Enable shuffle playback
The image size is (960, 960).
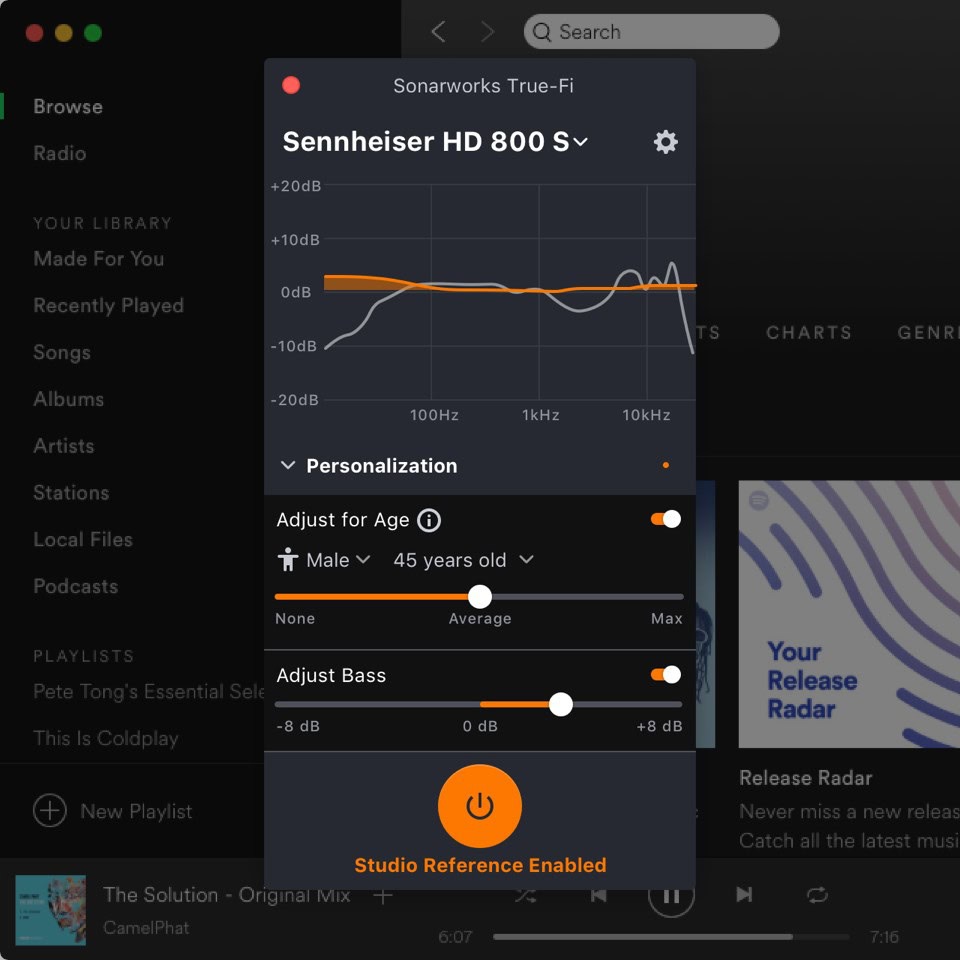tap(526, 895)
